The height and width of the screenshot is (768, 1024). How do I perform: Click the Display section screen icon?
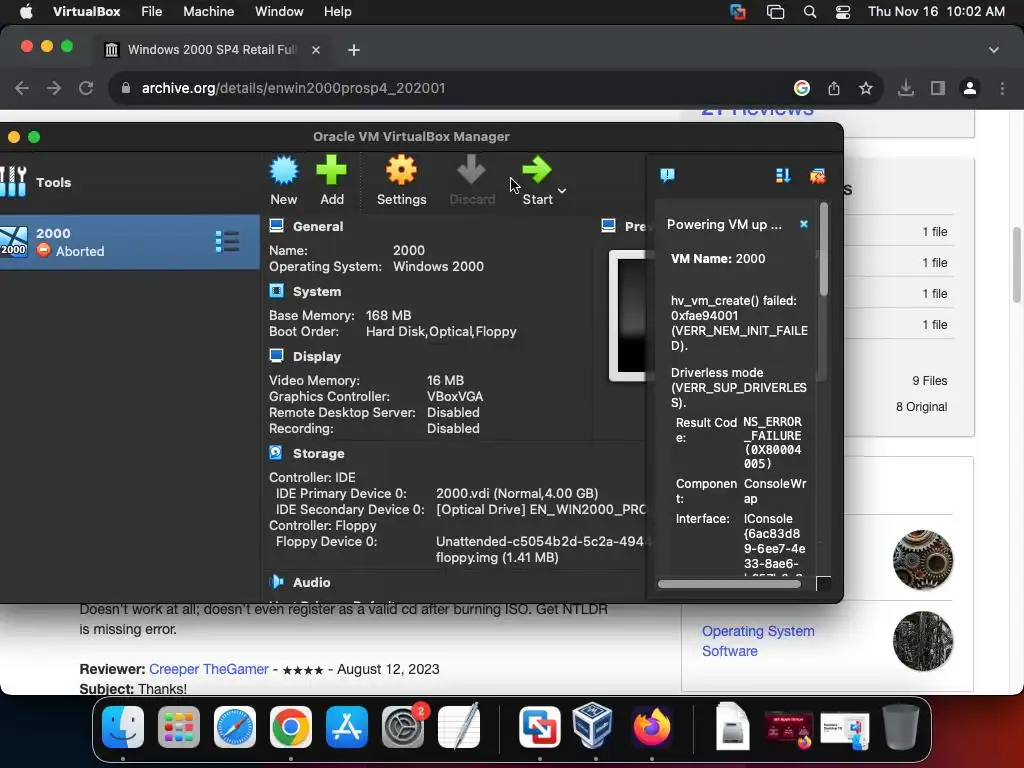coord(276,356)
